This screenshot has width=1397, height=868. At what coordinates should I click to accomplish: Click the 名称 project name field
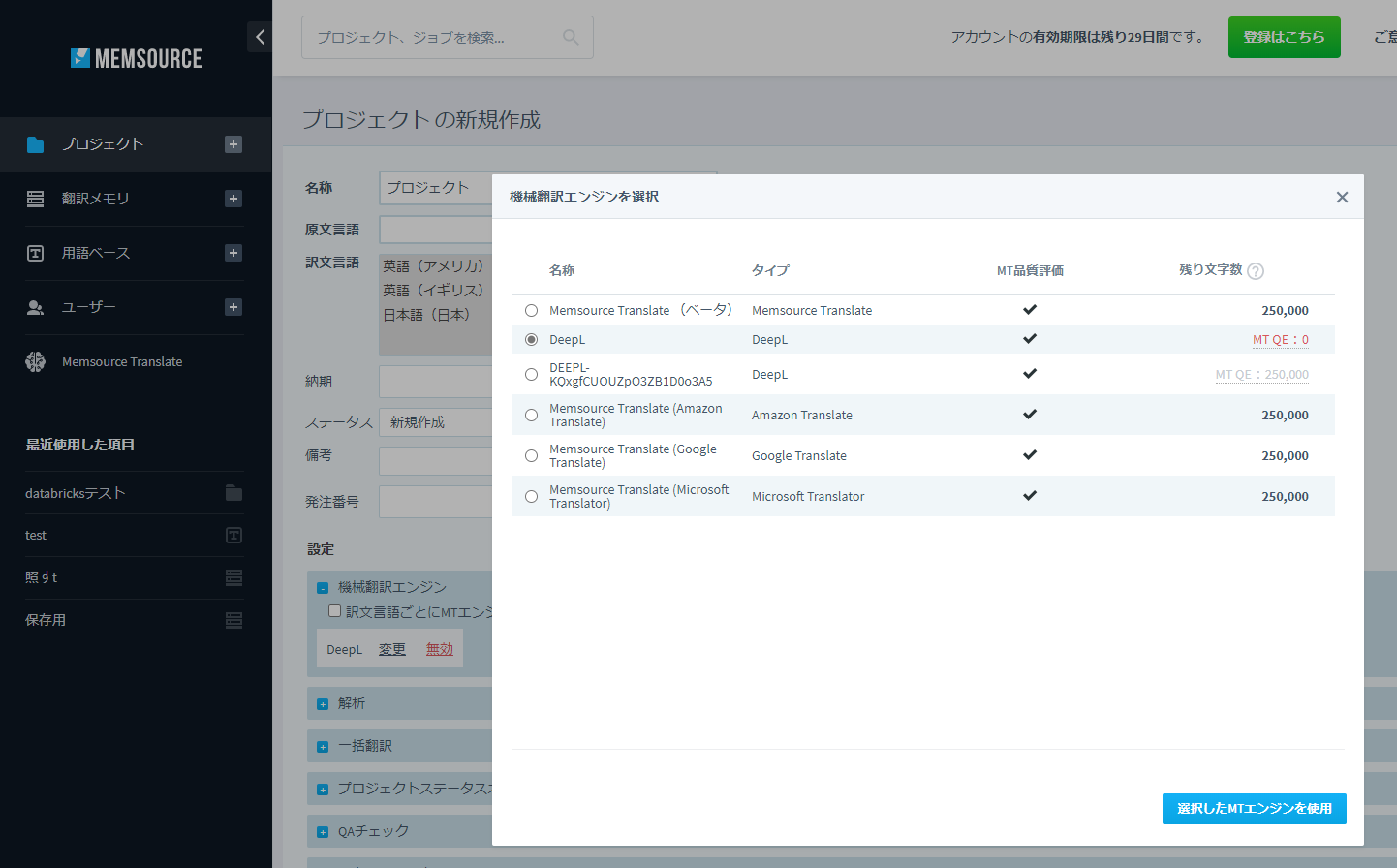(x=436, y=188)
